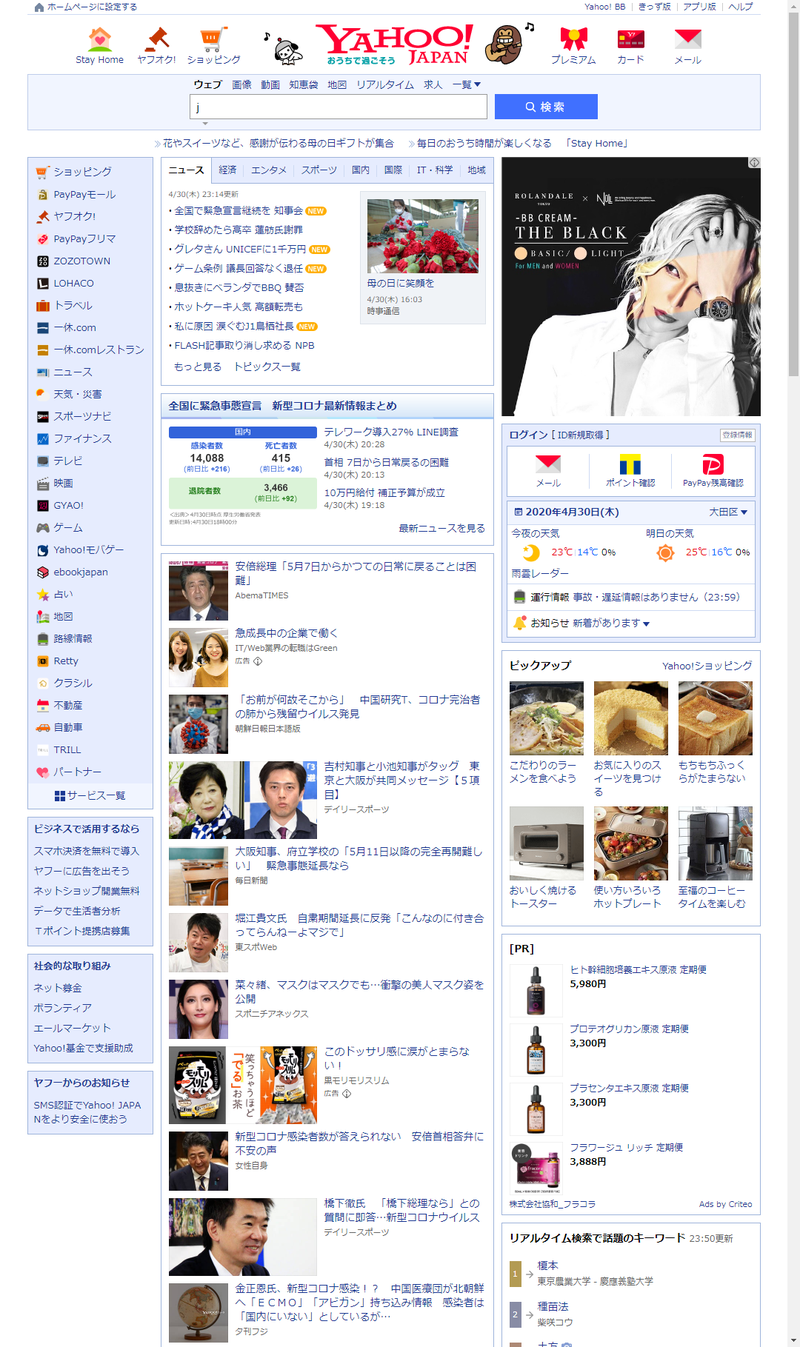Viewport: 800px width, 1347px height.
Task: Open the 橋下徹氏 article thumbnail
Action: point(242,1236)
